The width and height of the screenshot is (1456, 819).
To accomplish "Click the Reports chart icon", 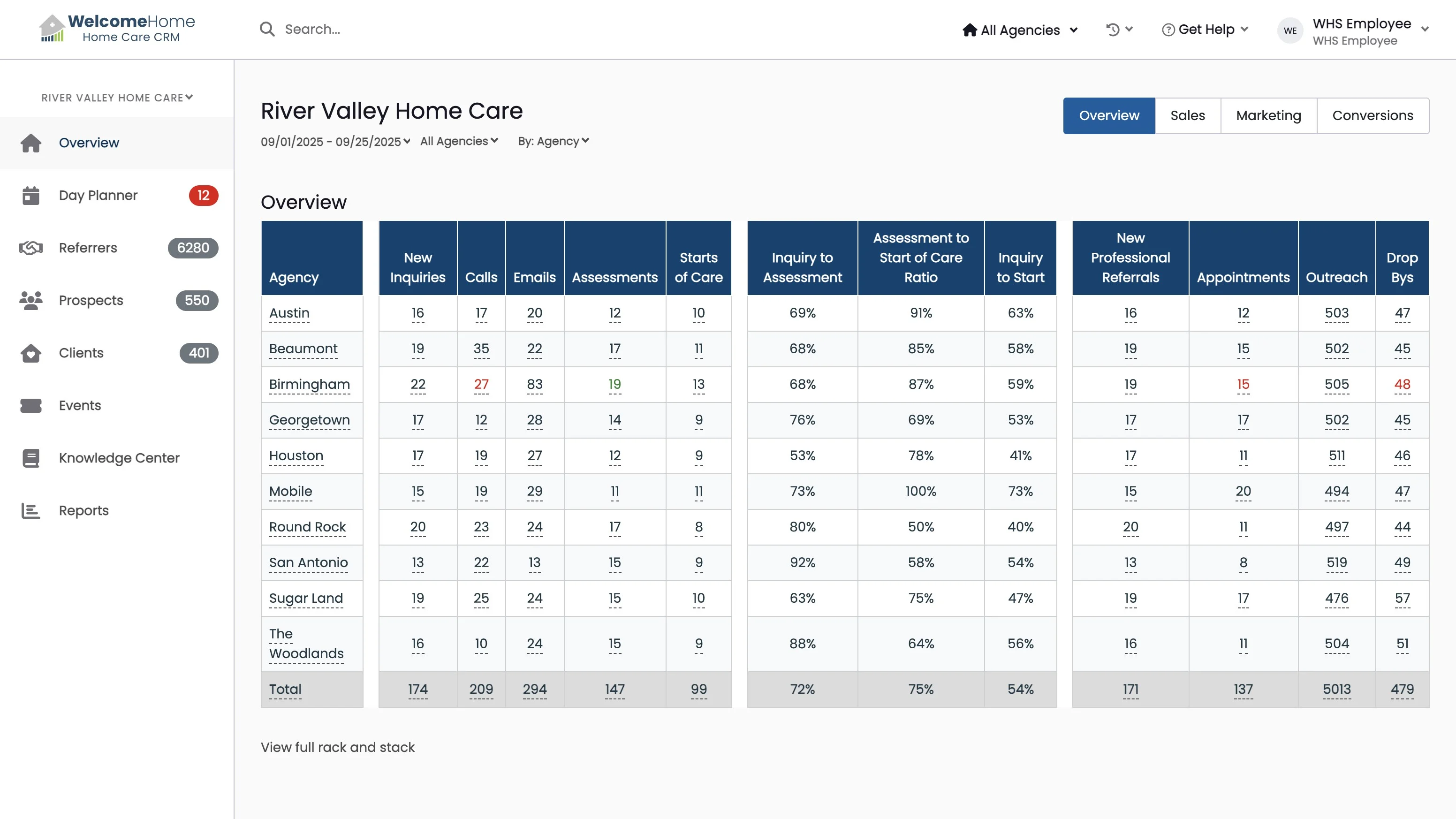I will pyautogui.click(x=31, y=511).
